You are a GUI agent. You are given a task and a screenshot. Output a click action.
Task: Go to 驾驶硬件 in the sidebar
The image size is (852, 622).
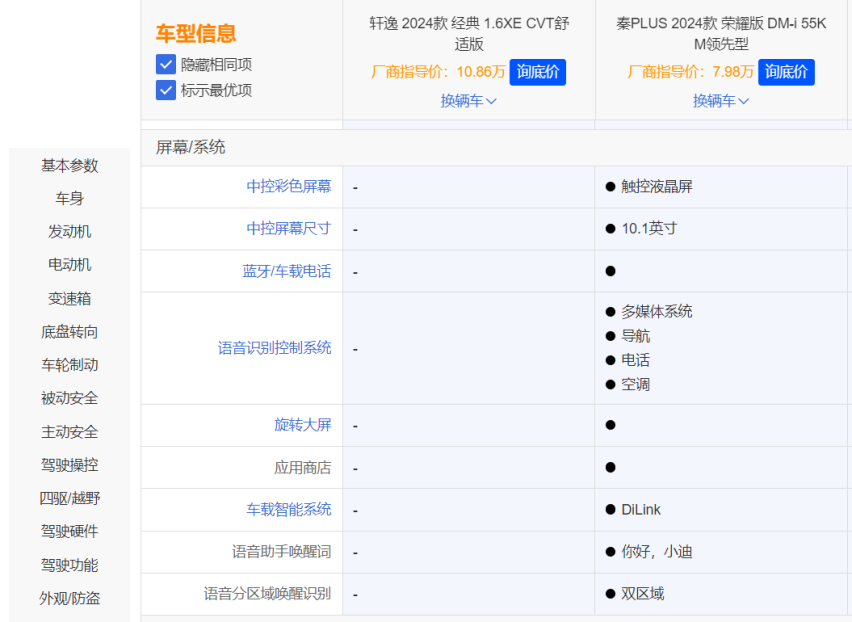click(x=70, y=531)
